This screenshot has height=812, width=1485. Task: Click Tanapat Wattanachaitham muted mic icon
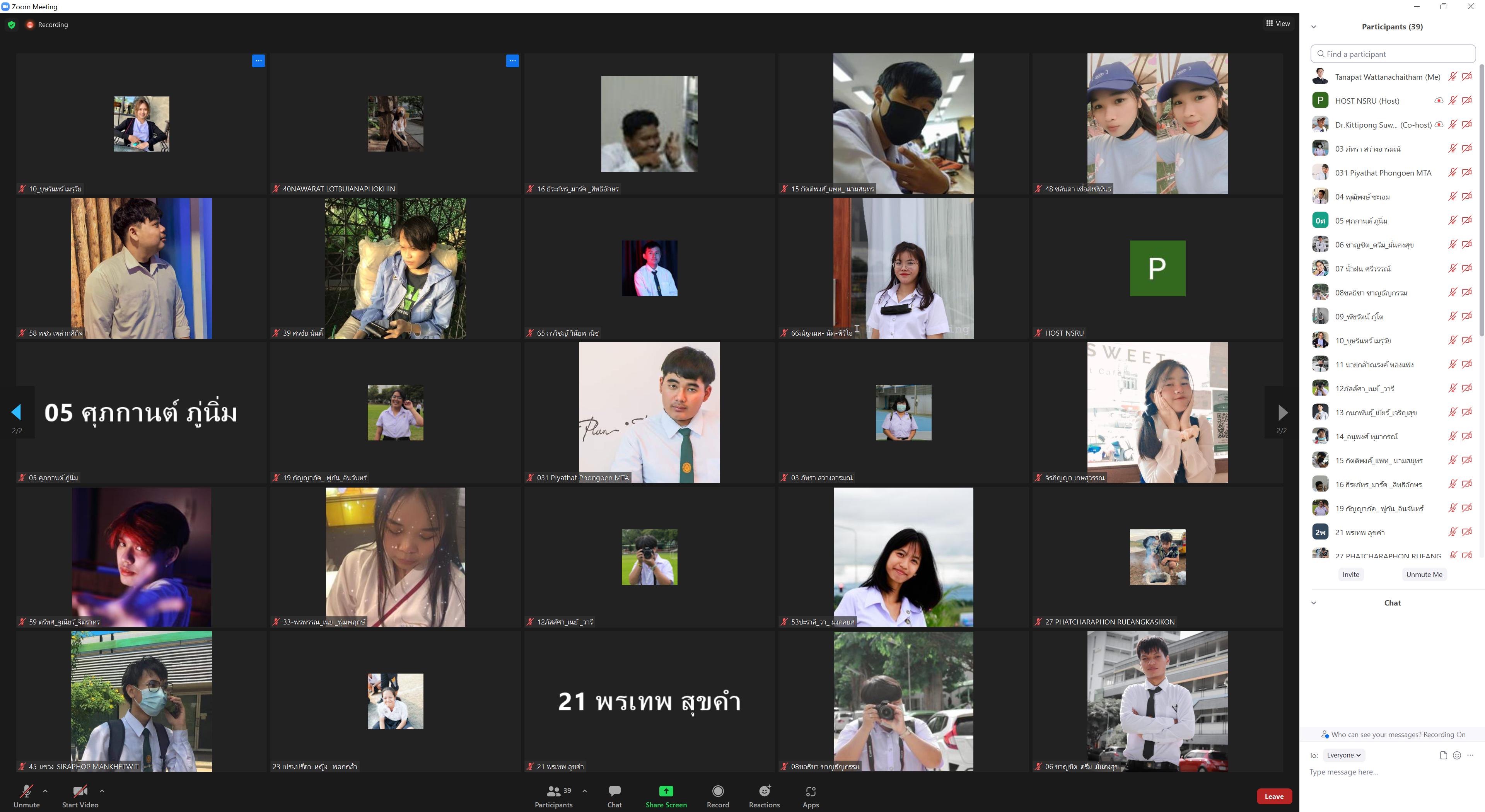(x=1453, y=77)
